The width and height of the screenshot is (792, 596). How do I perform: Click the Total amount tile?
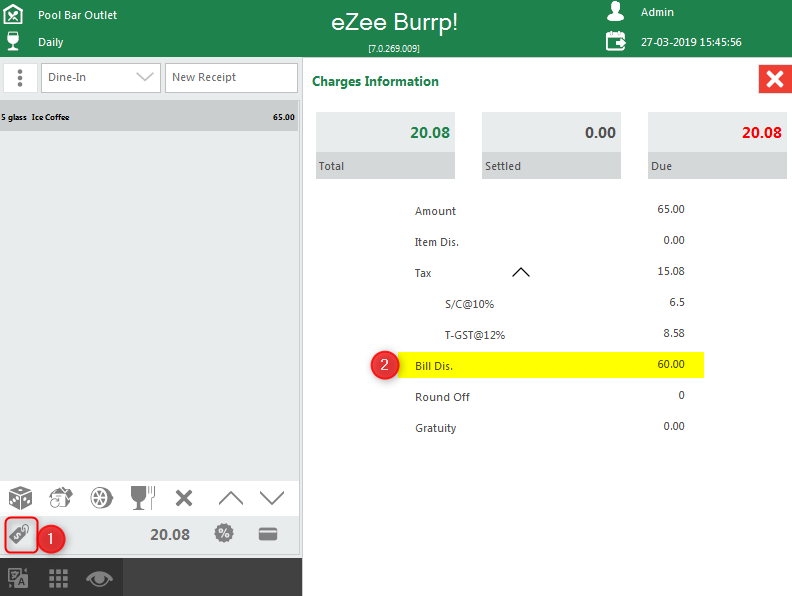[385, 145]
